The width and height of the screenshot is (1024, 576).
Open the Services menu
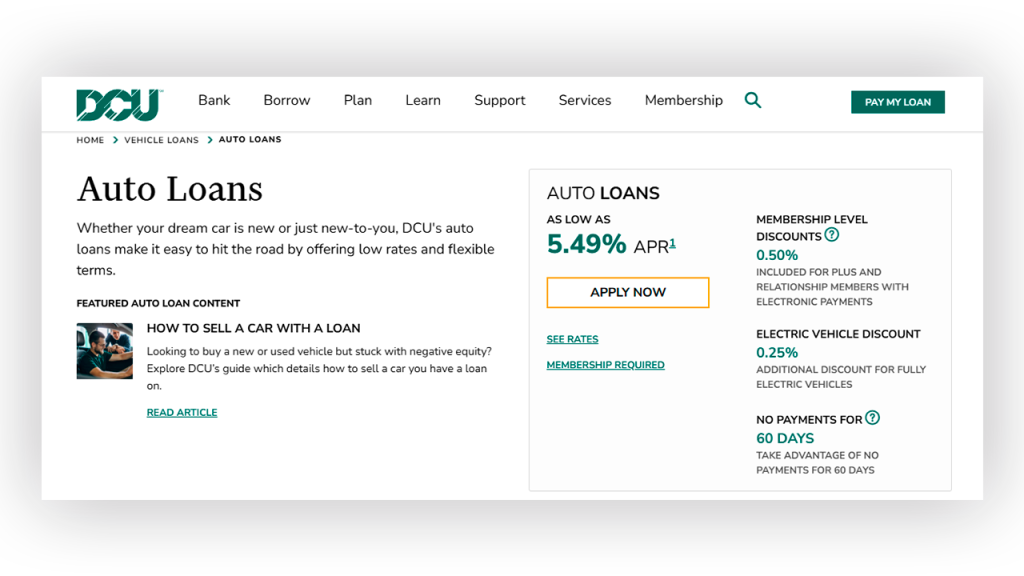click(x=585, y=100)
